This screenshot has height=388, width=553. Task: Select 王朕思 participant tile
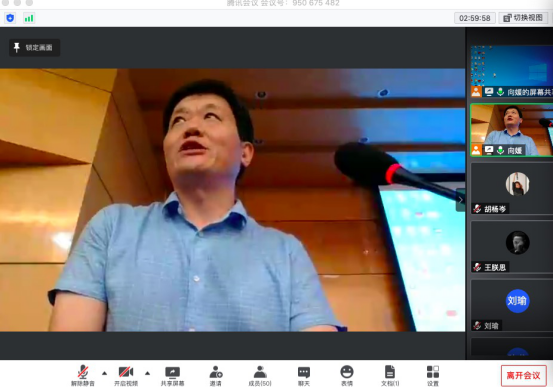(x=512, y=247)
